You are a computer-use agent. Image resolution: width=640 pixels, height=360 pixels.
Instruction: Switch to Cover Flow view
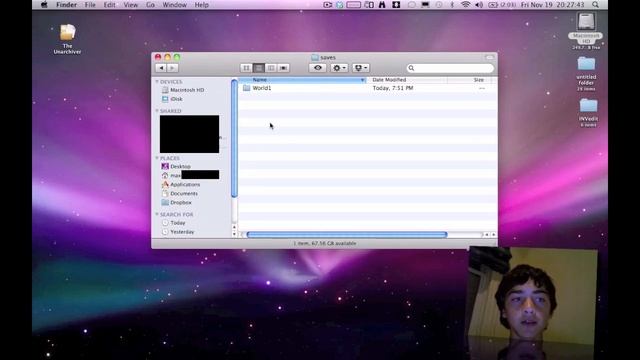point(283,68)
